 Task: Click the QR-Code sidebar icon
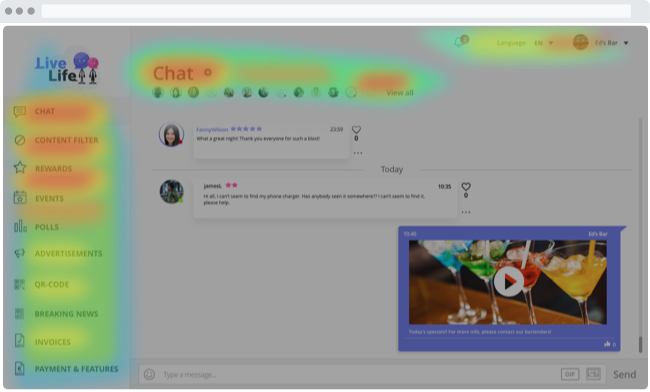tap(19, 284)
